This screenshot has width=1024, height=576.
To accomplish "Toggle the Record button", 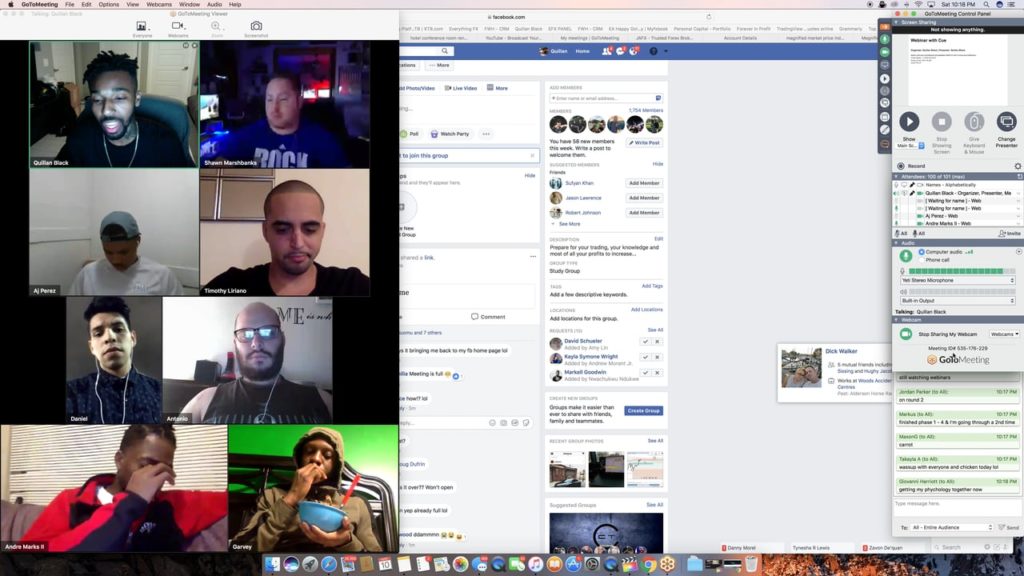I will coord(911,166).
